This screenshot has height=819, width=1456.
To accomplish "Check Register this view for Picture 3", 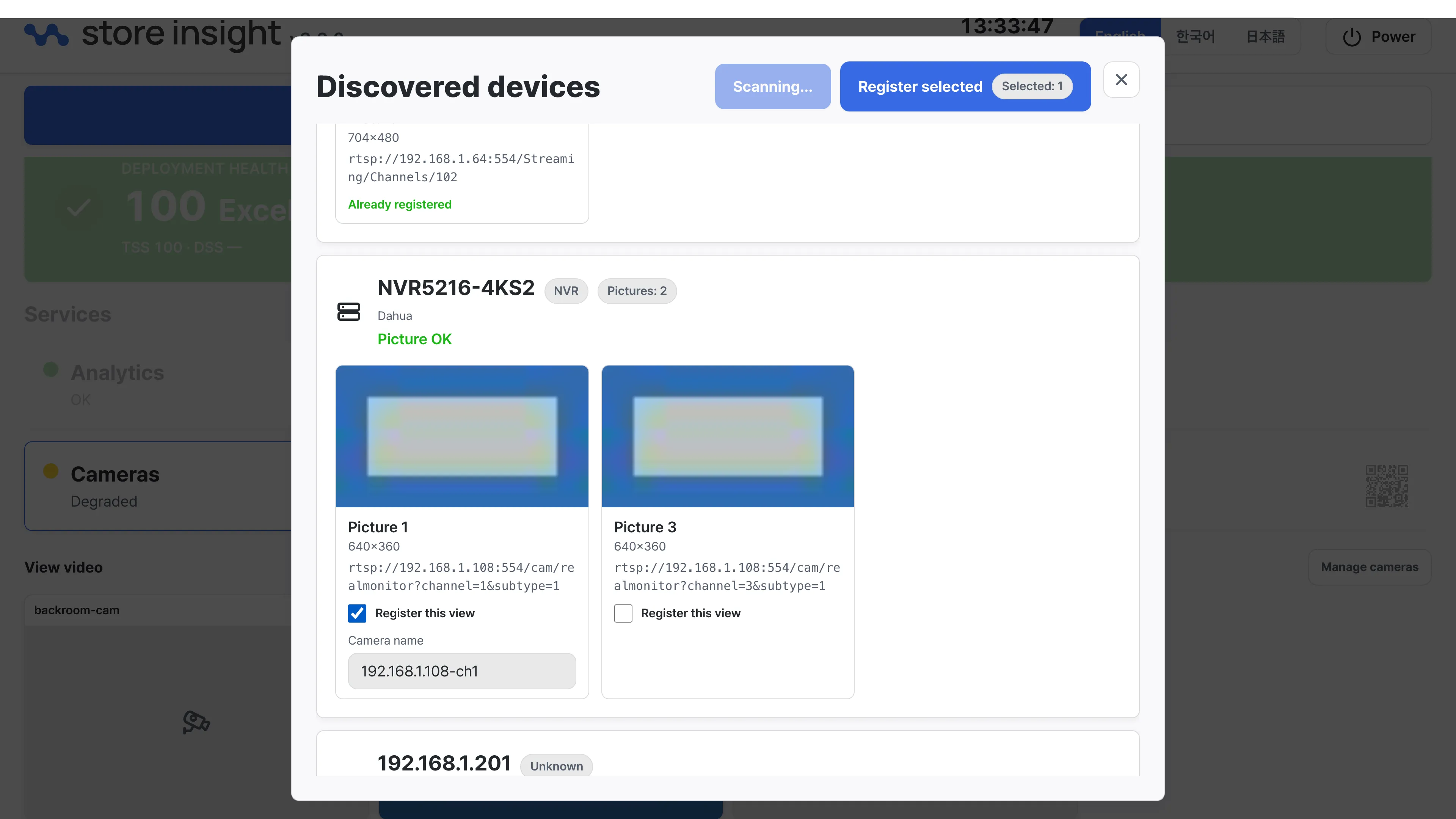I will click(623, 613).
